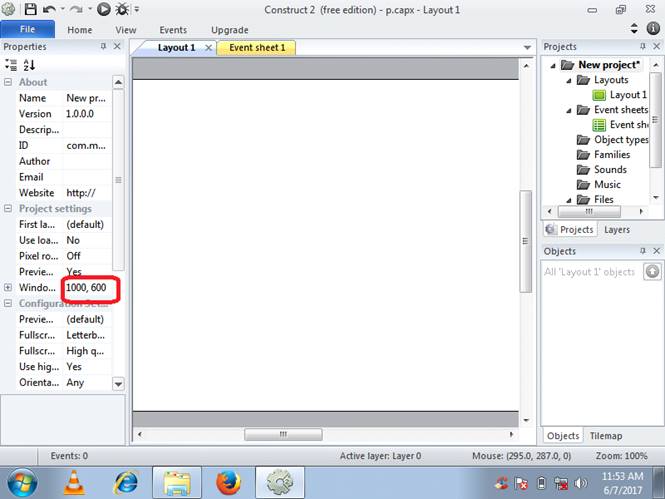Open the Windows Start button
Image resolution: width=665 pixels, height=499 pixels.
click(x=22, y=482)
